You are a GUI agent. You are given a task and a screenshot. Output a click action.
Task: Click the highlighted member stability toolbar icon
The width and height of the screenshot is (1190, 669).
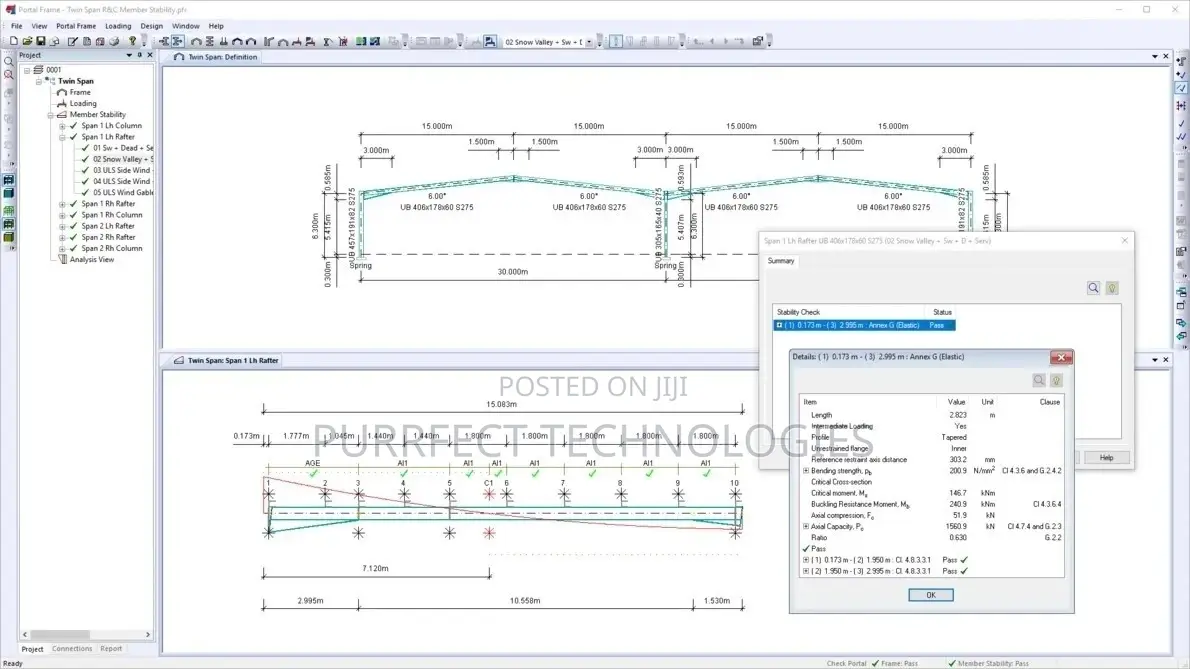click(x=490, y=41)
